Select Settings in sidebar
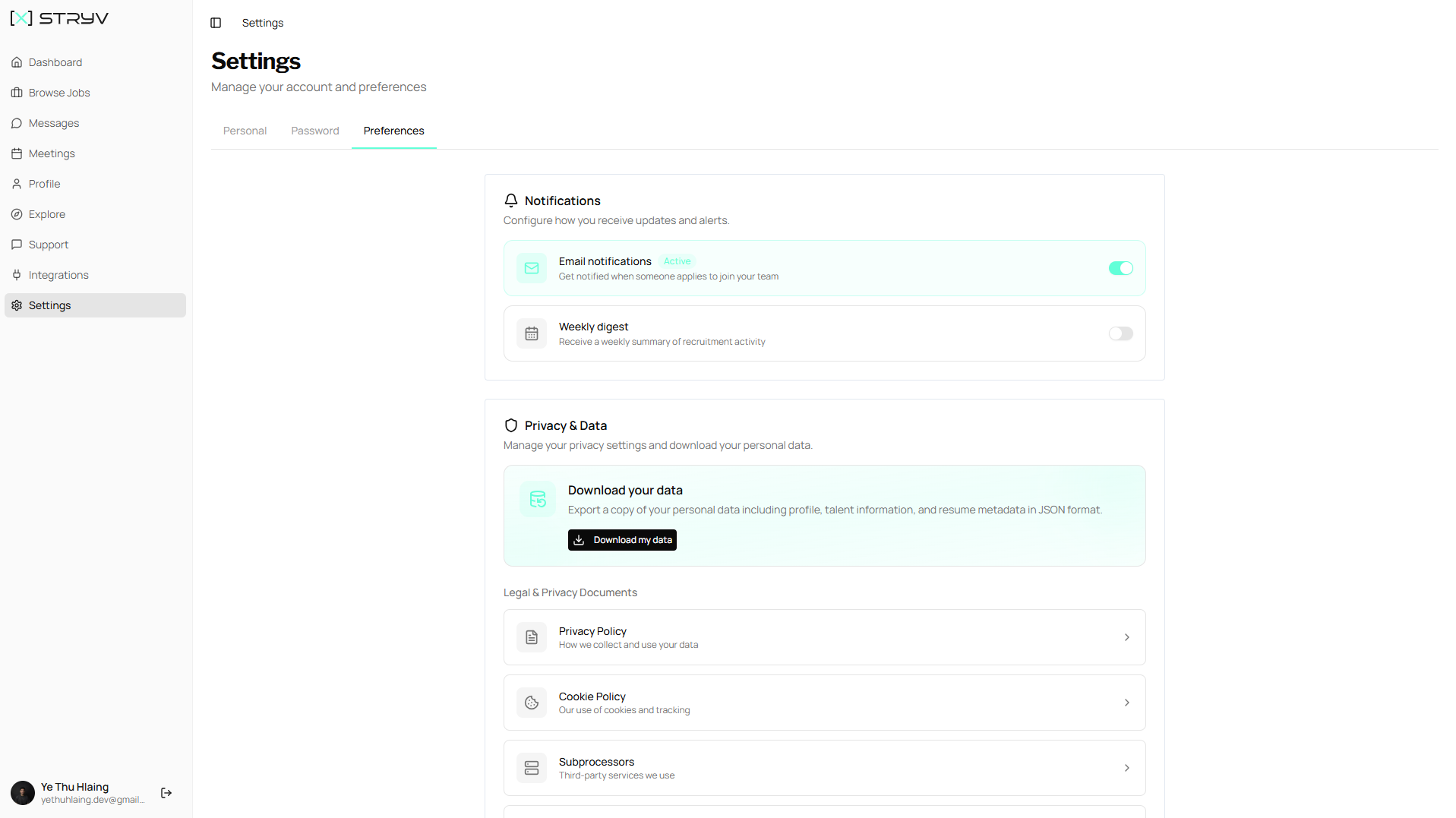The image size is (1456, 818). click(x=95, y=305)
